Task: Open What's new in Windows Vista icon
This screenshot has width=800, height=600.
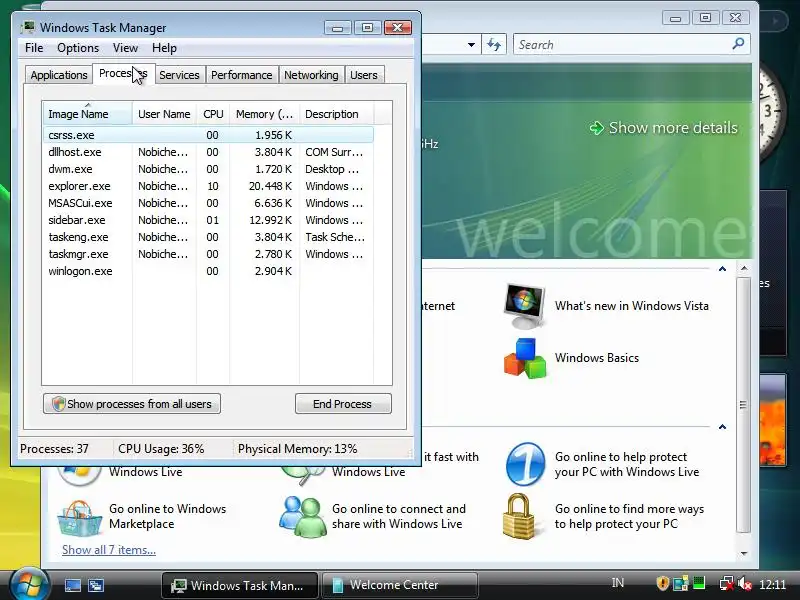Action: click(524, 305)
